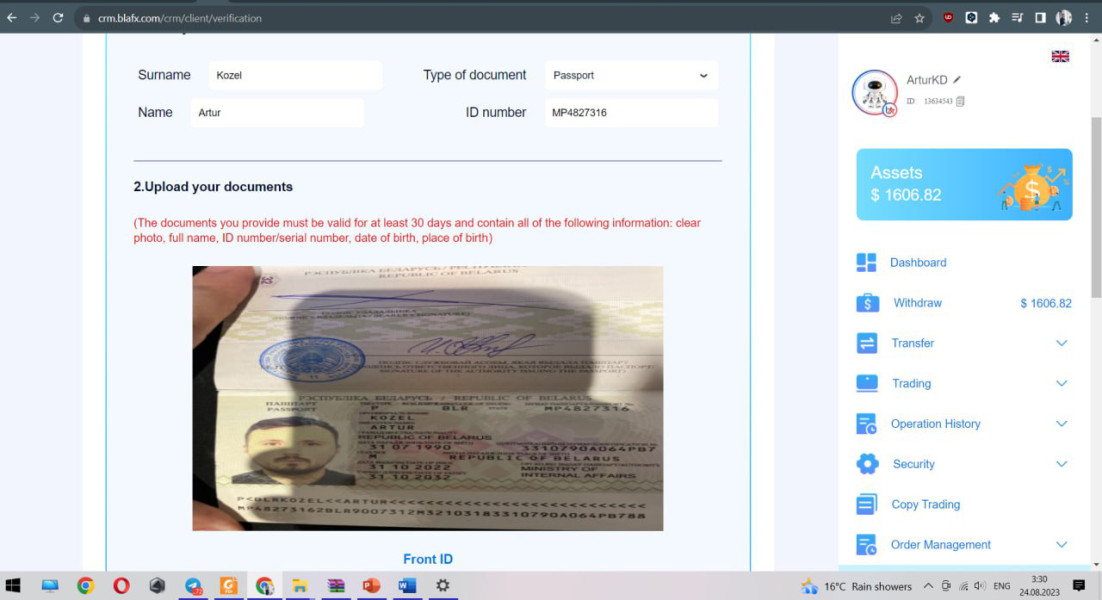
Task: Open the Type of document dropdown
Action: click(x=631, y=75)
